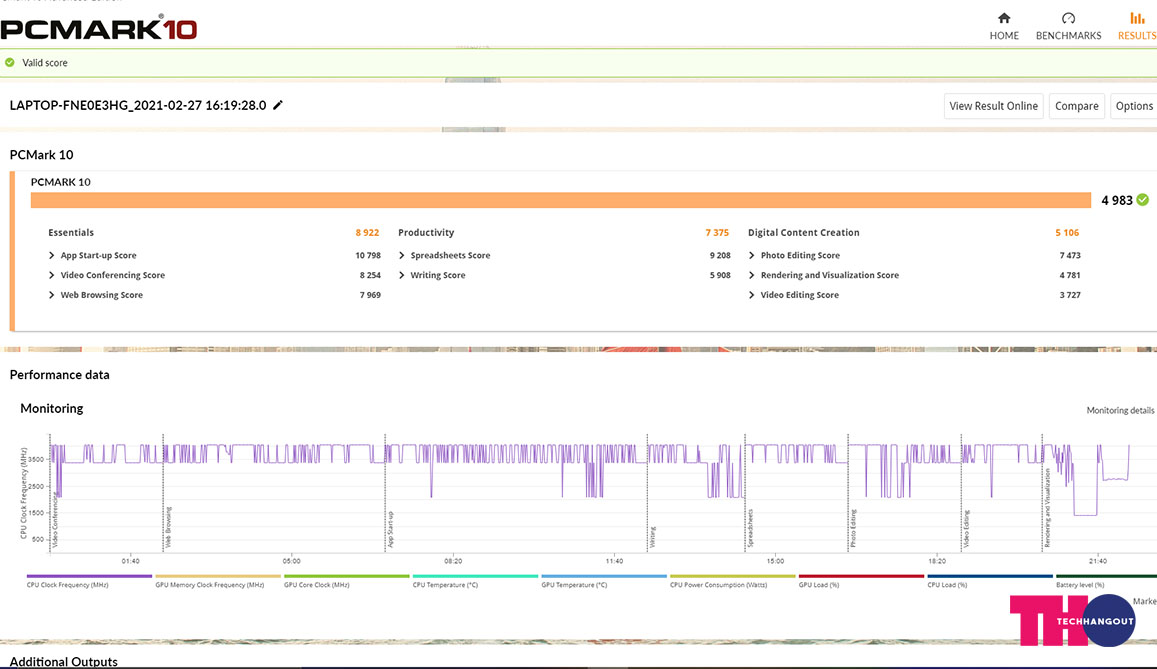The width and height of the screenshot is (1157, 669).
Task: Switch to the Results tab
Action: click(x=1136, y=27)
